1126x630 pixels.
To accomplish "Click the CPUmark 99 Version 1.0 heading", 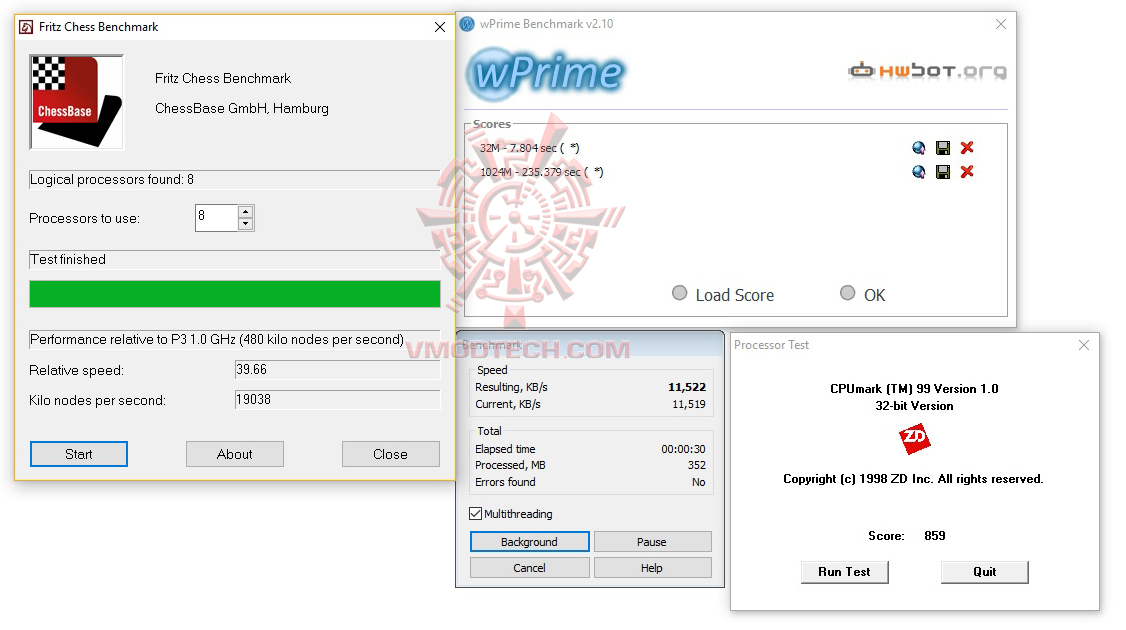I will (x=914, y=389).
